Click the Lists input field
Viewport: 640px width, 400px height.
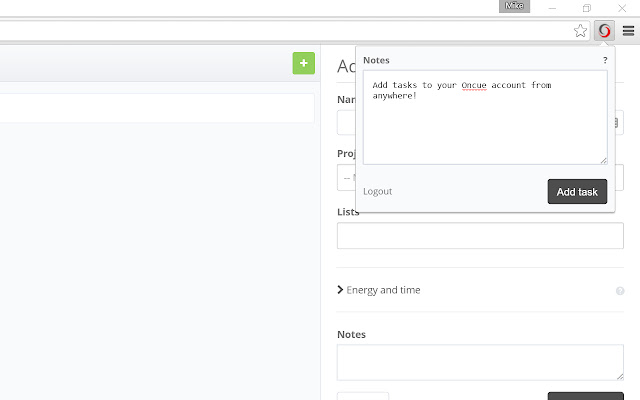480,236
